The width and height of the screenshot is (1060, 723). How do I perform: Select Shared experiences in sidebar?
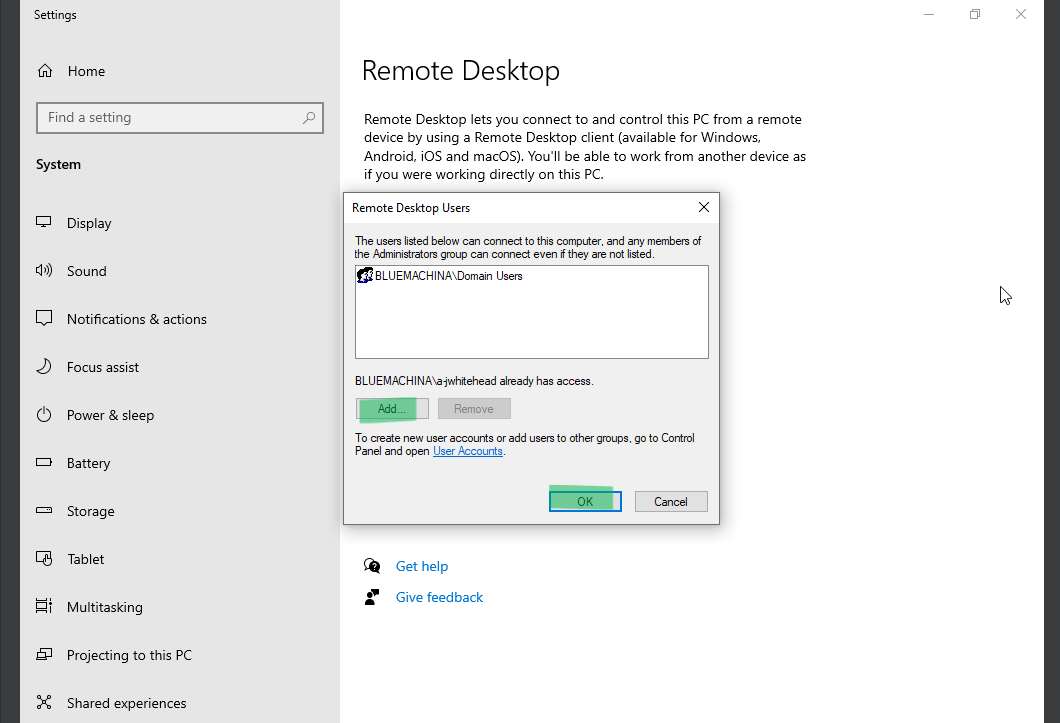[x=126, y=703]
